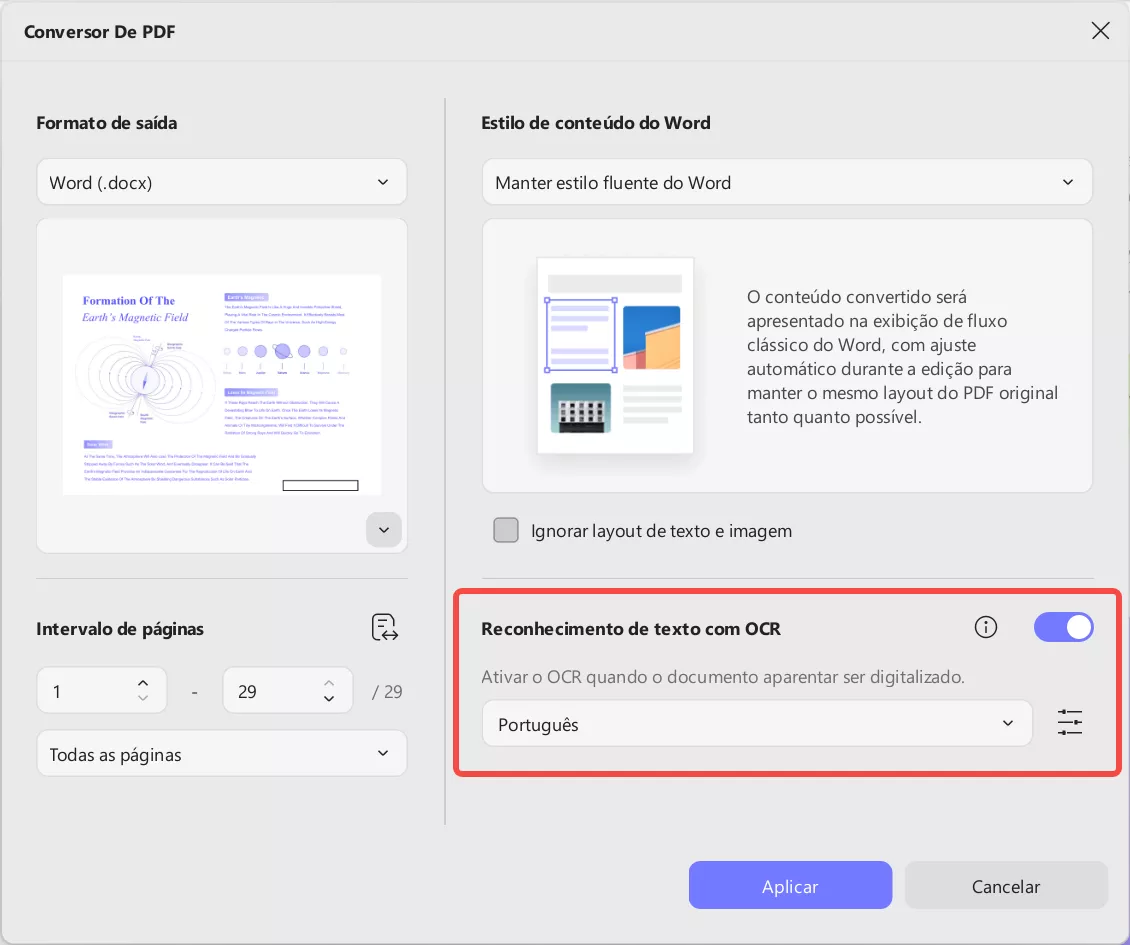This screenshot has width=1130, height=945.
Task: Click the Aplicar button
Action: pyautogui.click(x=790, y=885)
